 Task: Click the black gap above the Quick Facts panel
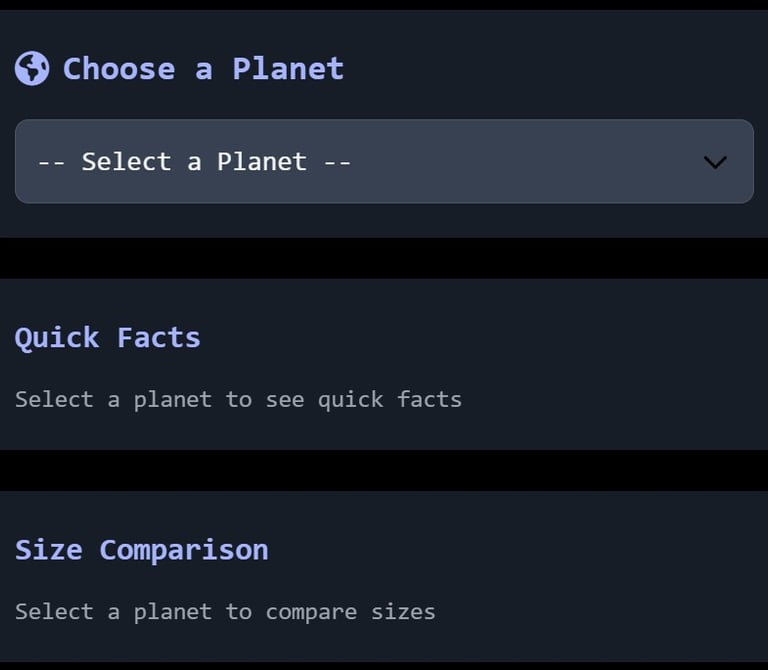click(x=384, y=258)
